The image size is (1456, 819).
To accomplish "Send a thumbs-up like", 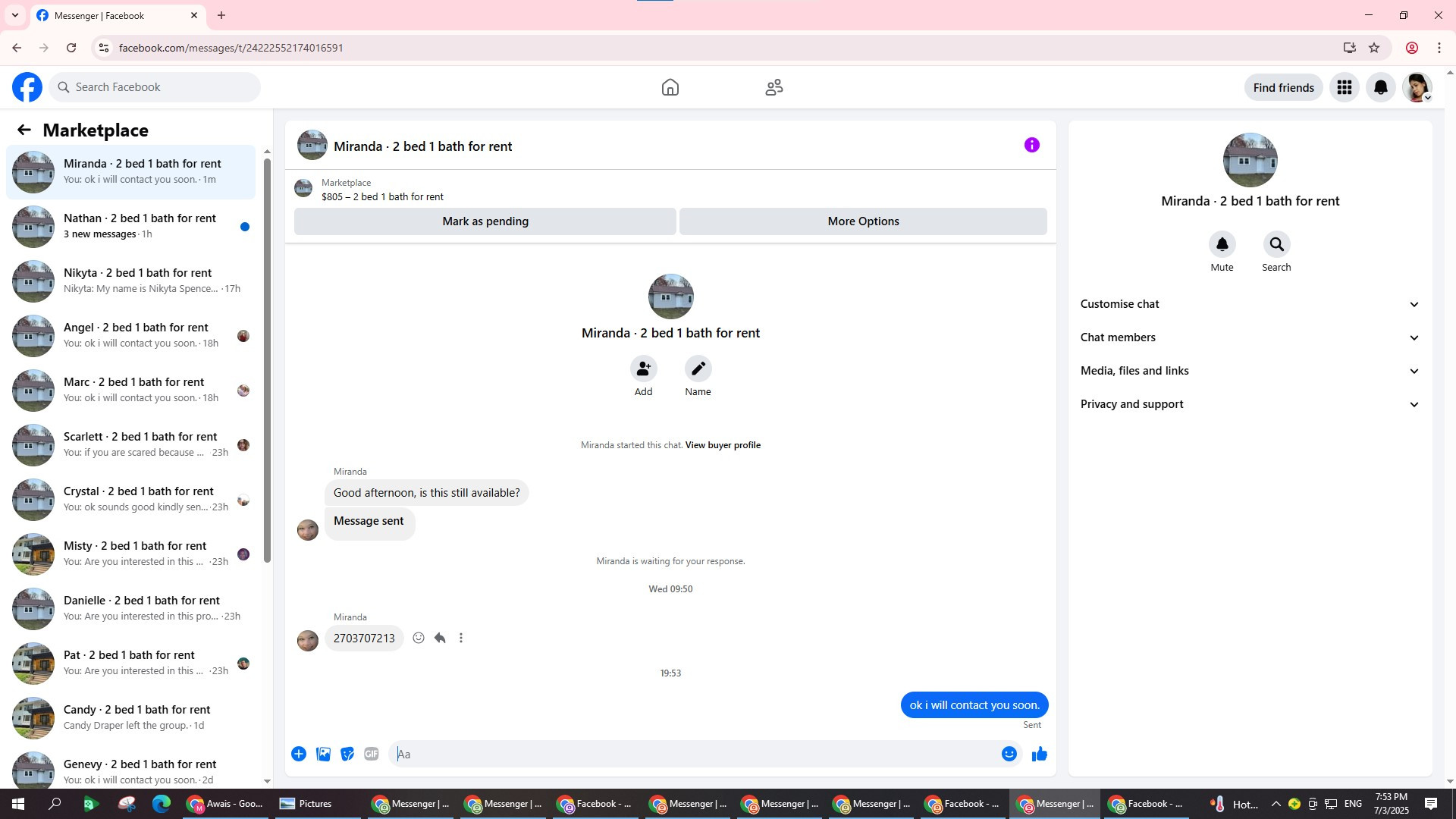I will 1039,754.
